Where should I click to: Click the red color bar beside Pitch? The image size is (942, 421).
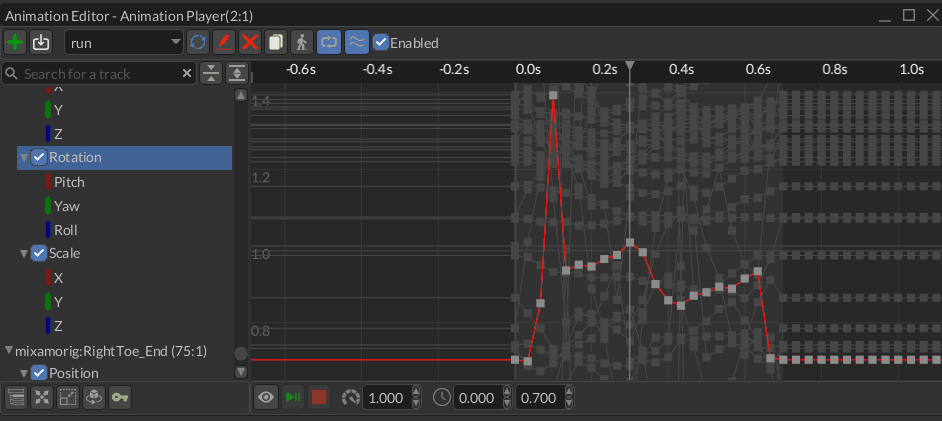pyautogui.click(x=47, y=182)
